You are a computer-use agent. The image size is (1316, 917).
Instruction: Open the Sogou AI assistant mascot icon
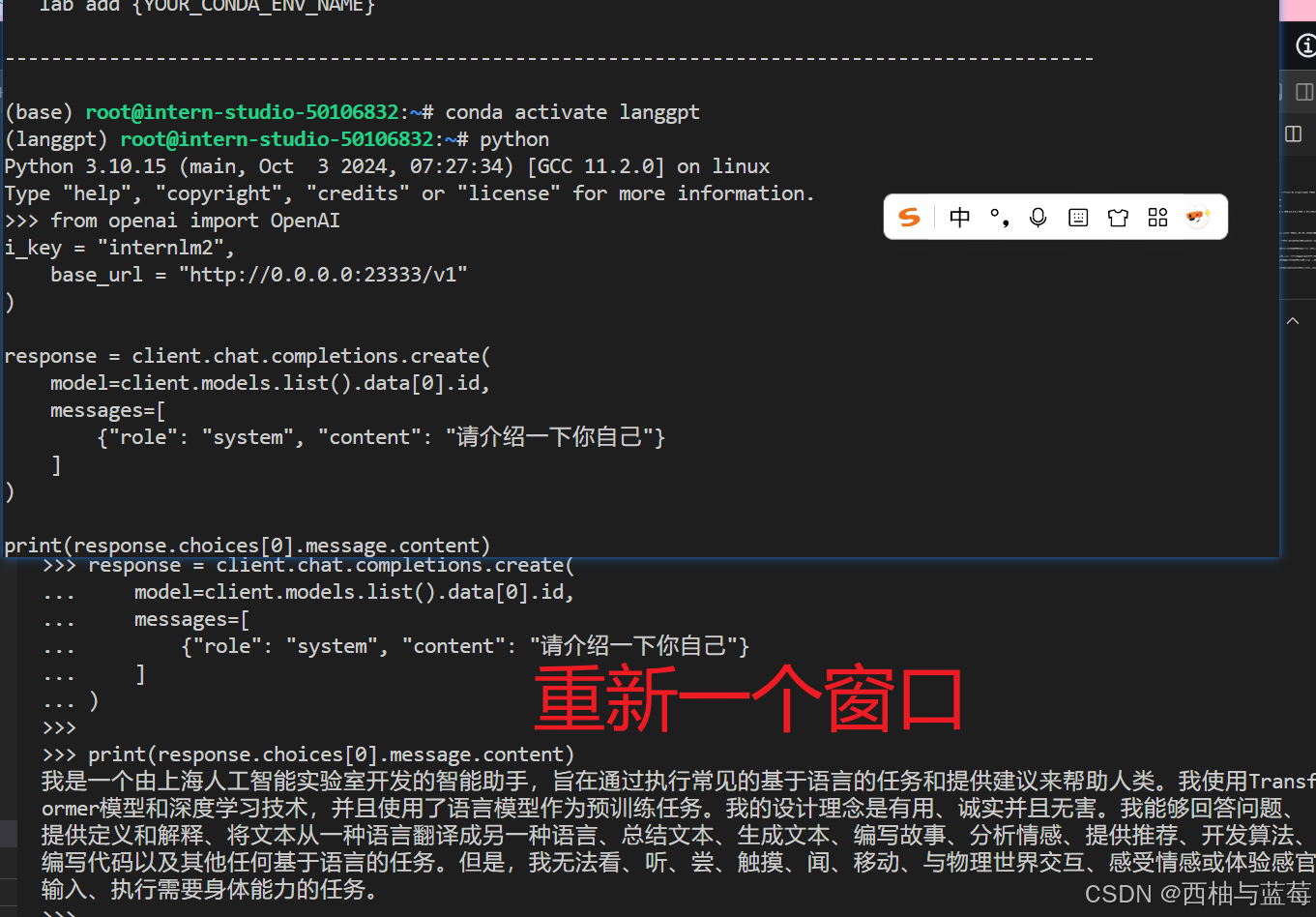1198,217
